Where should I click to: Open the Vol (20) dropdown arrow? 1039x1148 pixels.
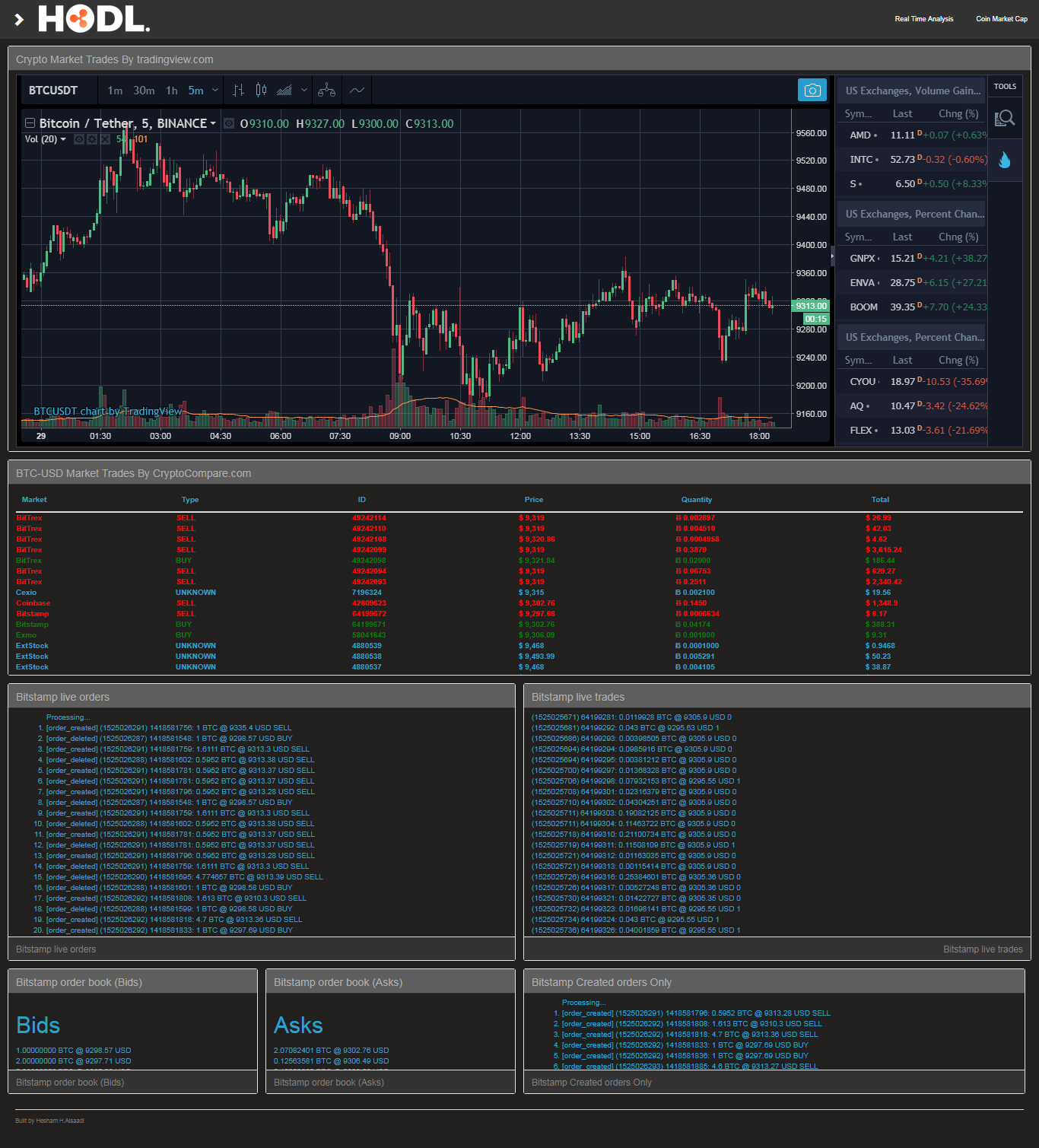(63, 139)
